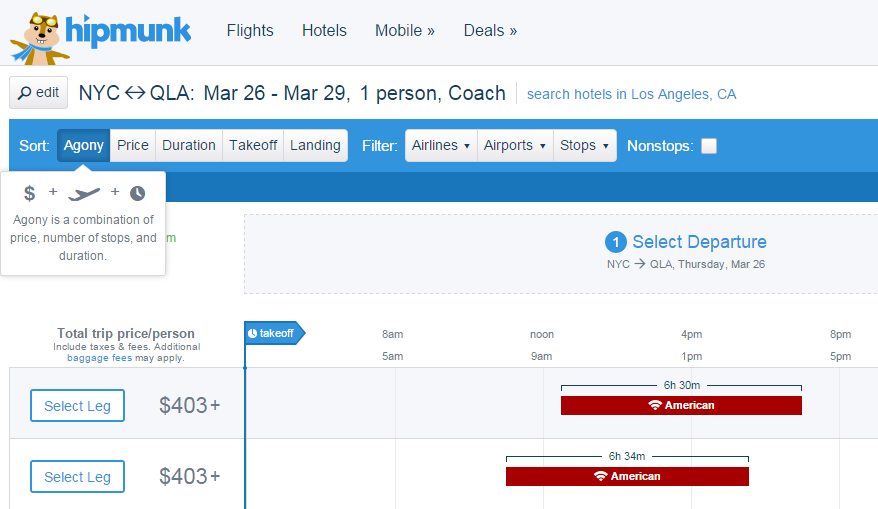
Task: Click the Hipmunk chipmunk mascot logo
Action: click(x=40, y=38)
